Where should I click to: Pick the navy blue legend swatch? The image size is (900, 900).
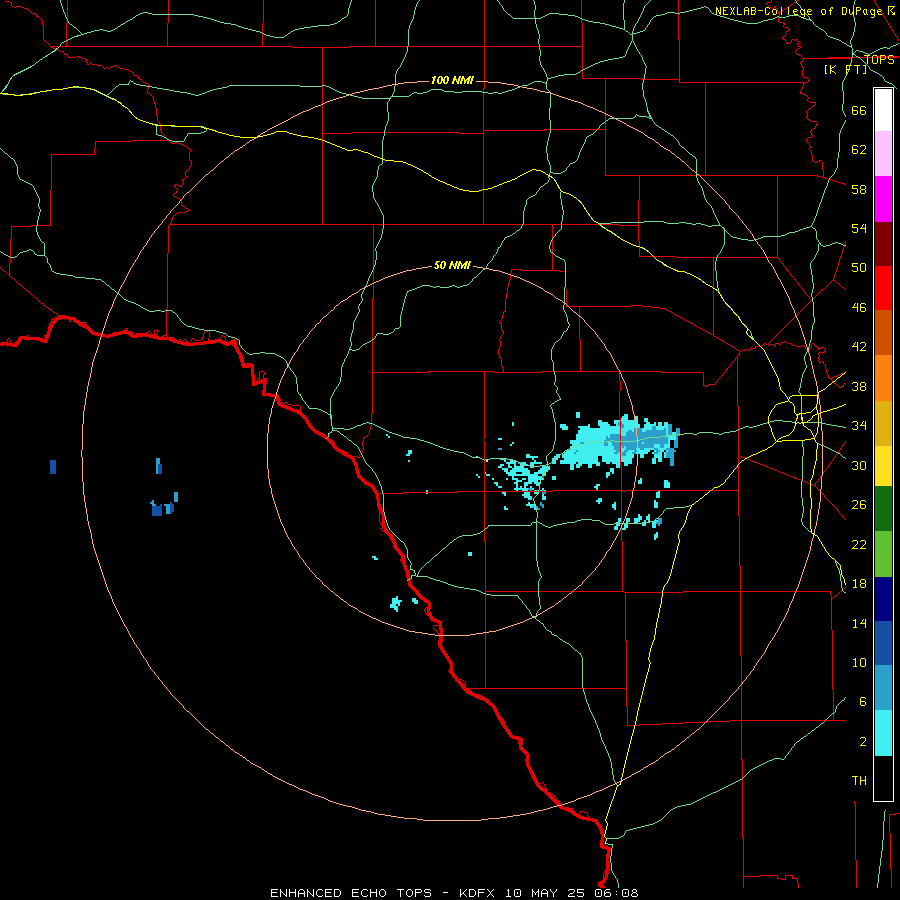(x=883, y=599)
